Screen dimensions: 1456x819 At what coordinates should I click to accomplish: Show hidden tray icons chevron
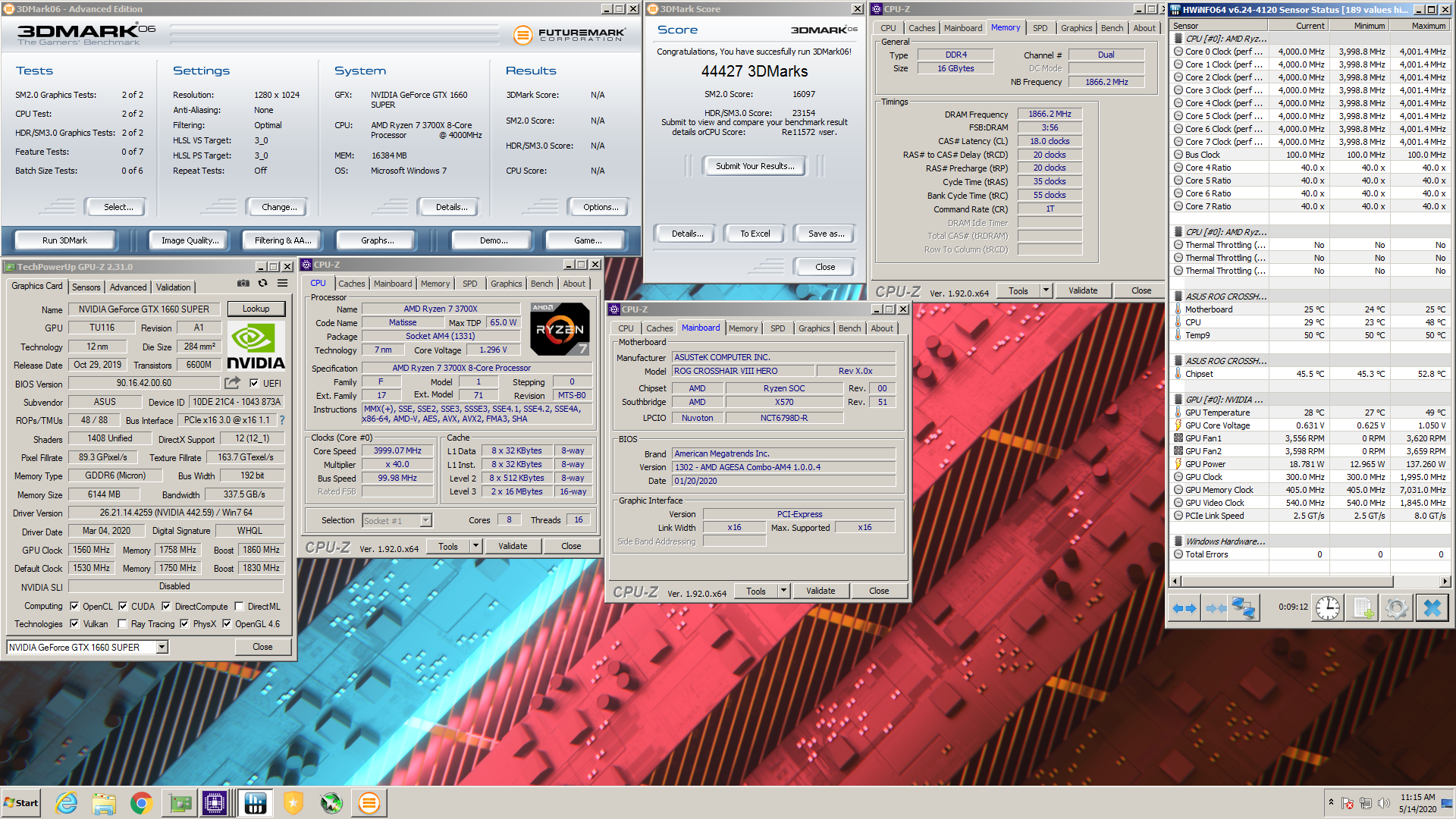point(1331,802)
